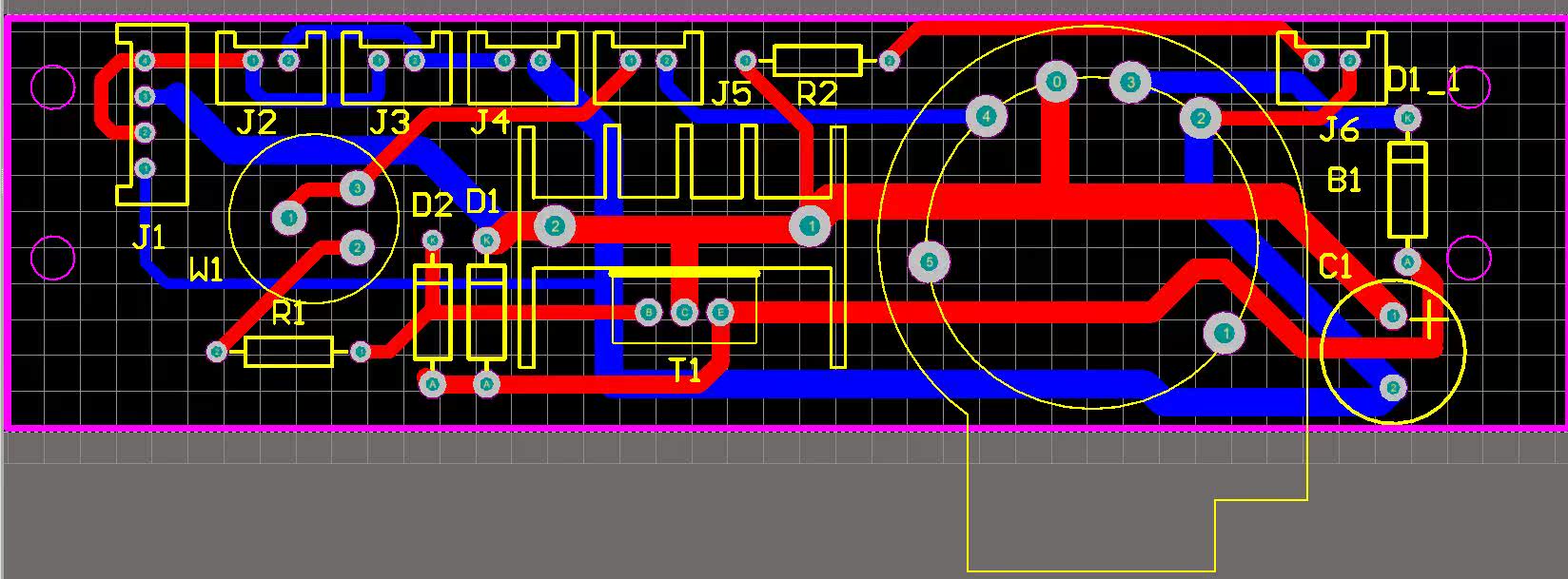1568x579 pixels.
Task: Click the top-left magenta mounting hole
Action: [53, 88]
